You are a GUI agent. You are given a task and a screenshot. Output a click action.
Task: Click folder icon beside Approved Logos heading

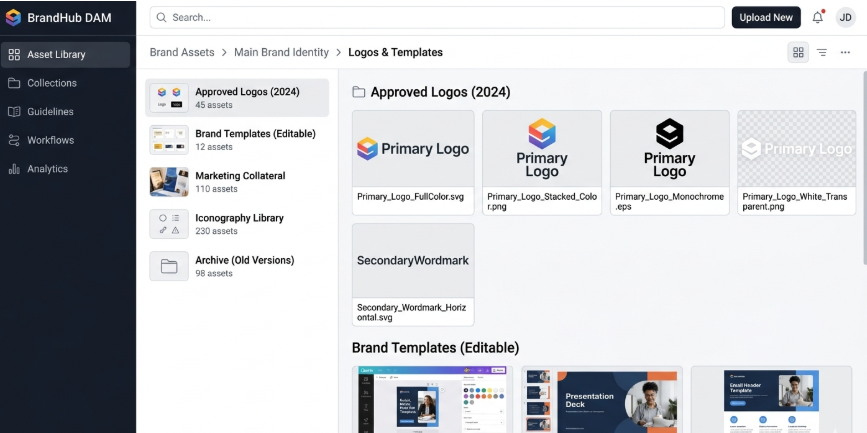pos(359,92)
